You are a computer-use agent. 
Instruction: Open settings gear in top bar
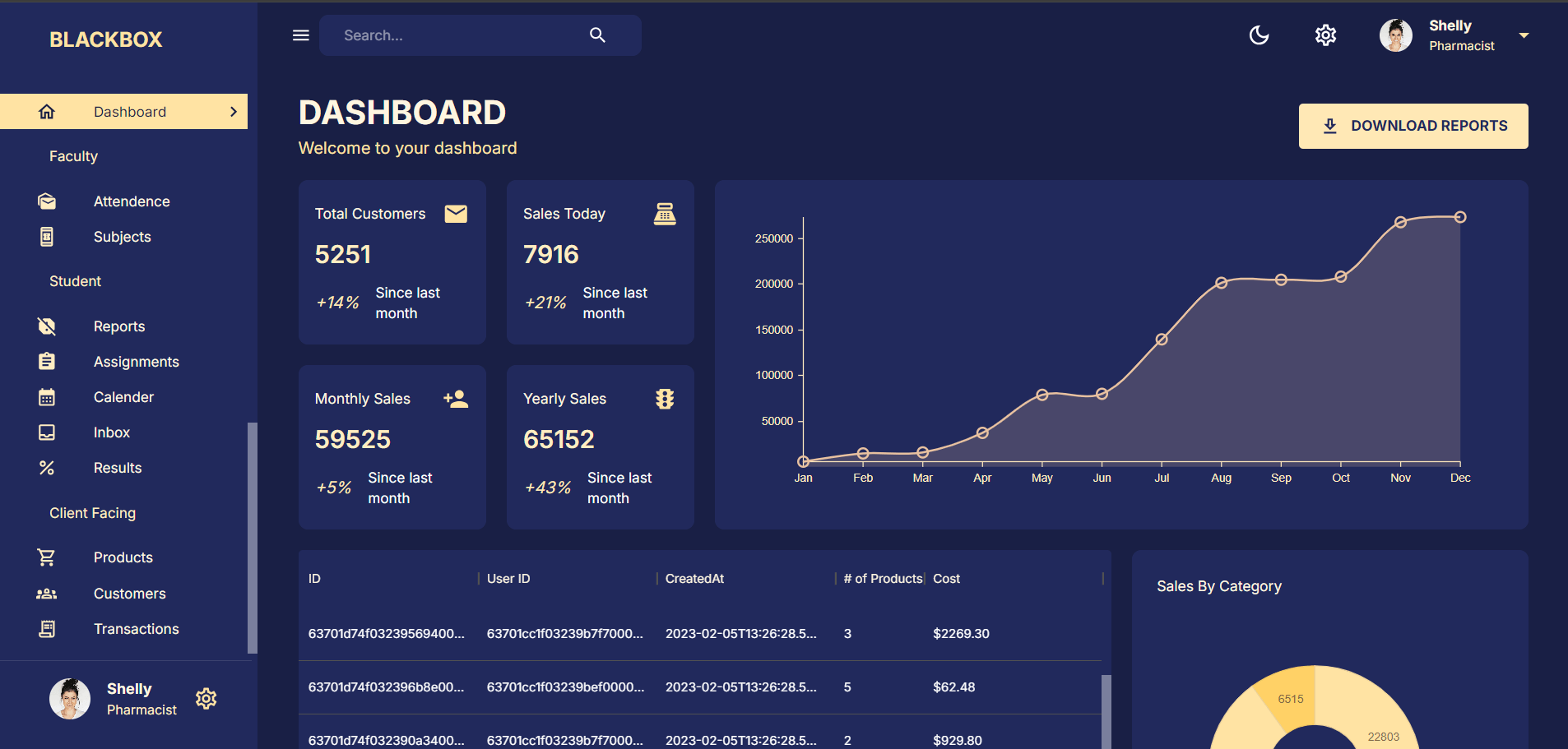(x=1325, y=35)
